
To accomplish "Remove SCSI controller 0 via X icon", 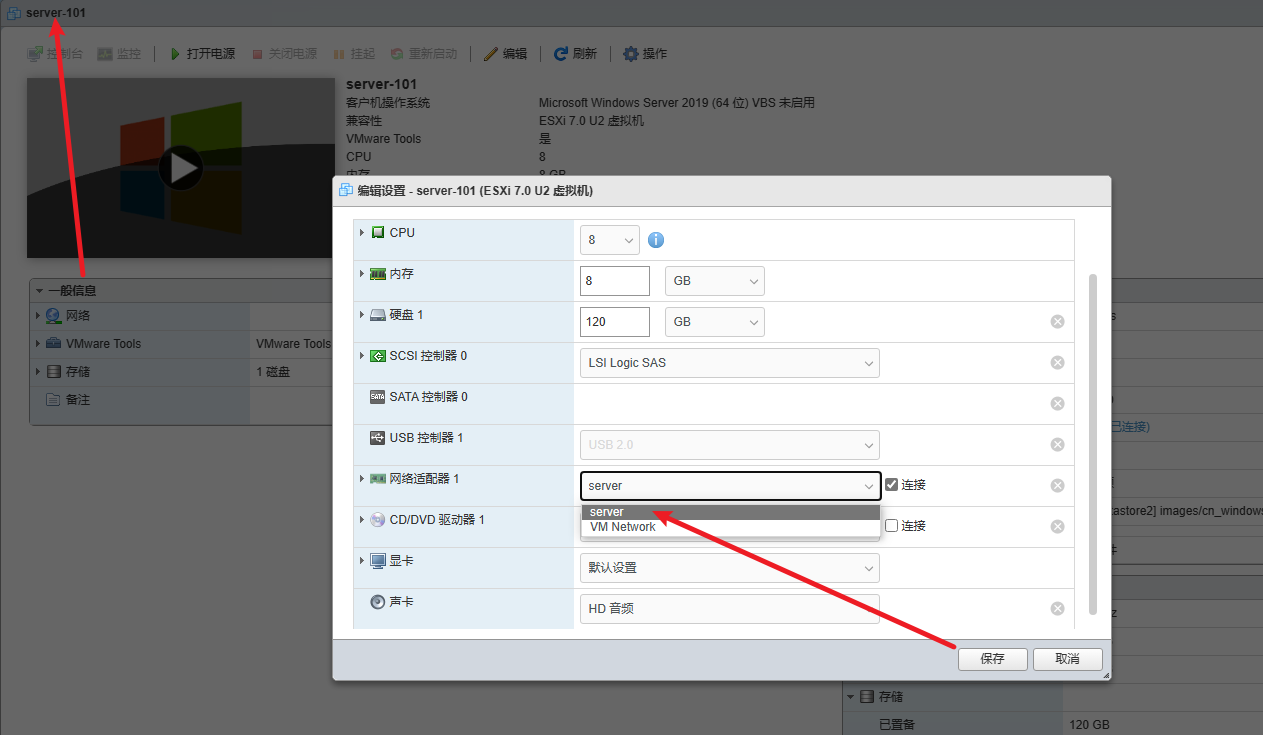I will [1057, 363].
